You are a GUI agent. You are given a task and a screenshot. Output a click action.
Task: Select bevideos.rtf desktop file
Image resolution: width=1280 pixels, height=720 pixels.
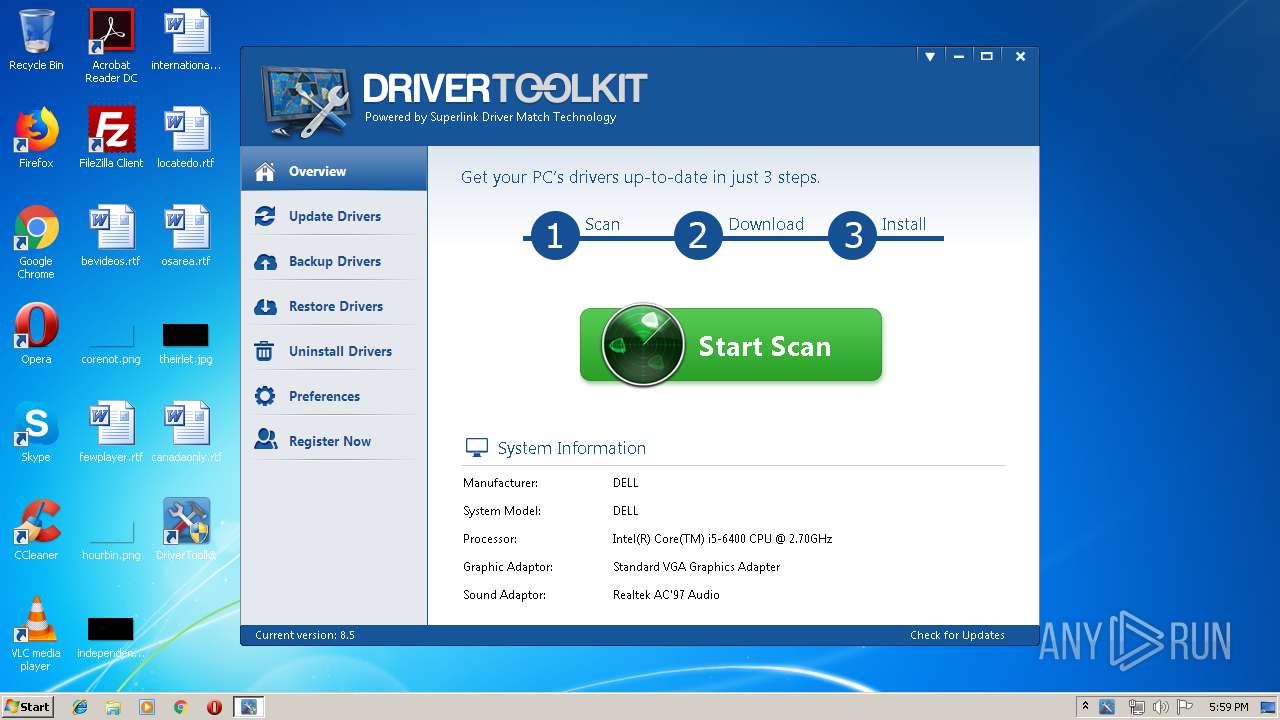pos(111,236)
